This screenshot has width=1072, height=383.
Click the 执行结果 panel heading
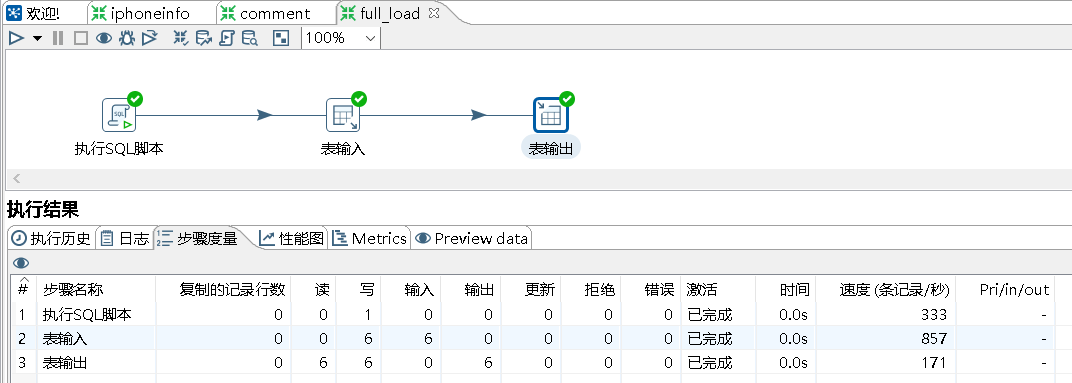[42, 209]
